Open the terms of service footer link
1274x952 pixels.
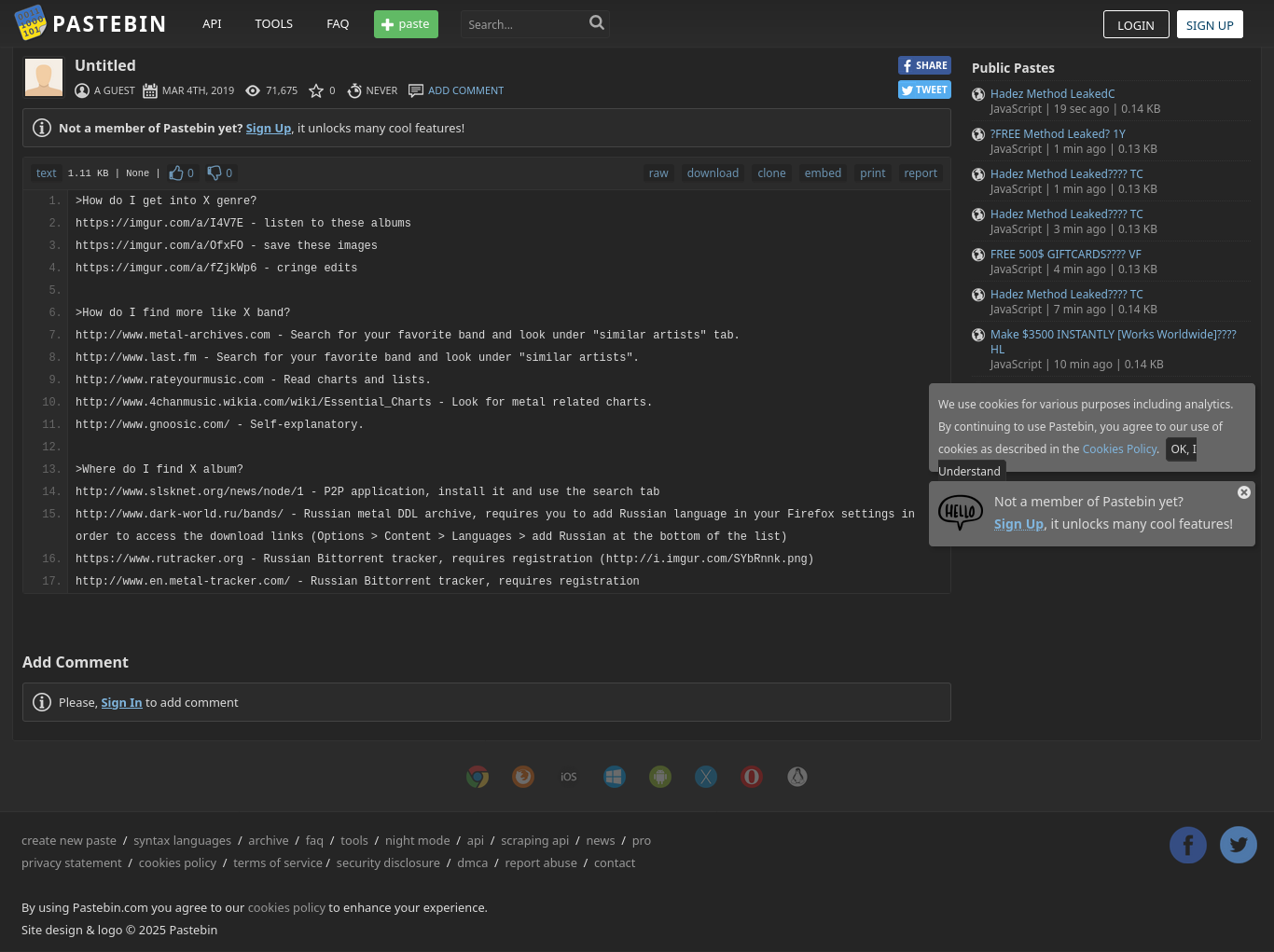pos(278,862)
